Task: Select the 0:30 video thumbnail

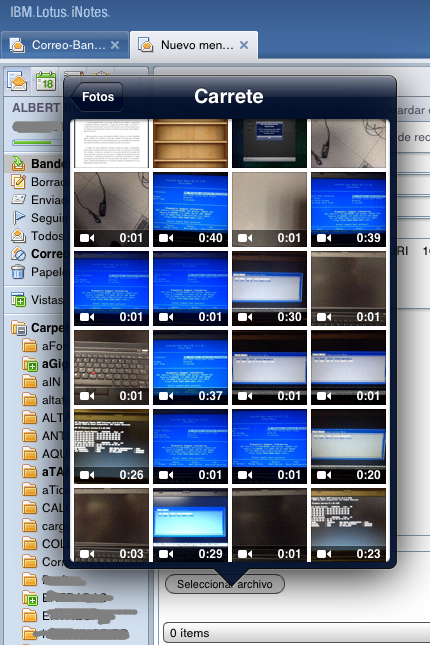Action: coord(269,288)
